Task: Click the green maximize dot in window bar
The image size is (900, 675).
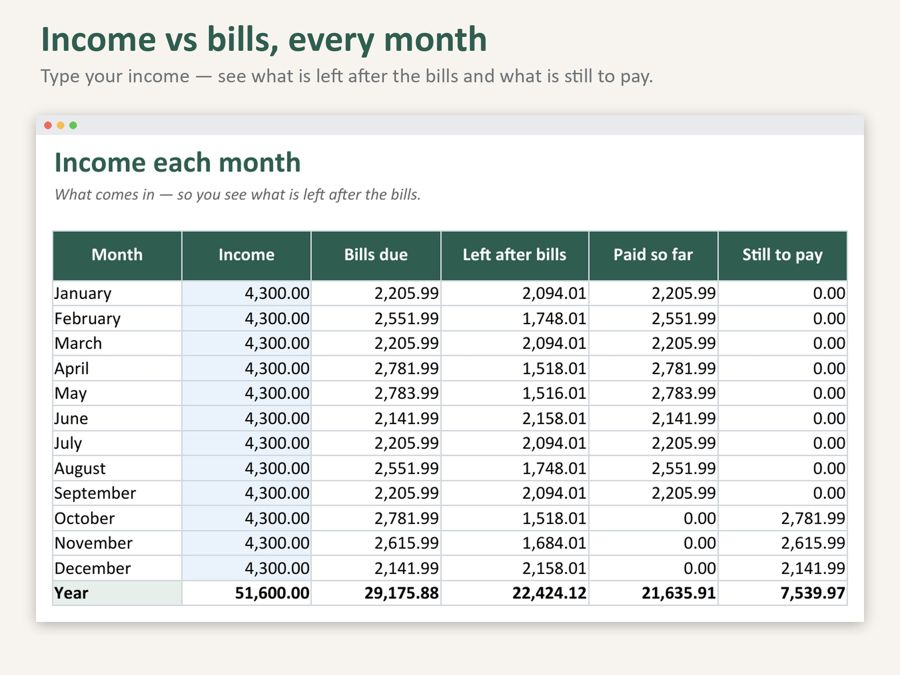Action: (73, 125)
